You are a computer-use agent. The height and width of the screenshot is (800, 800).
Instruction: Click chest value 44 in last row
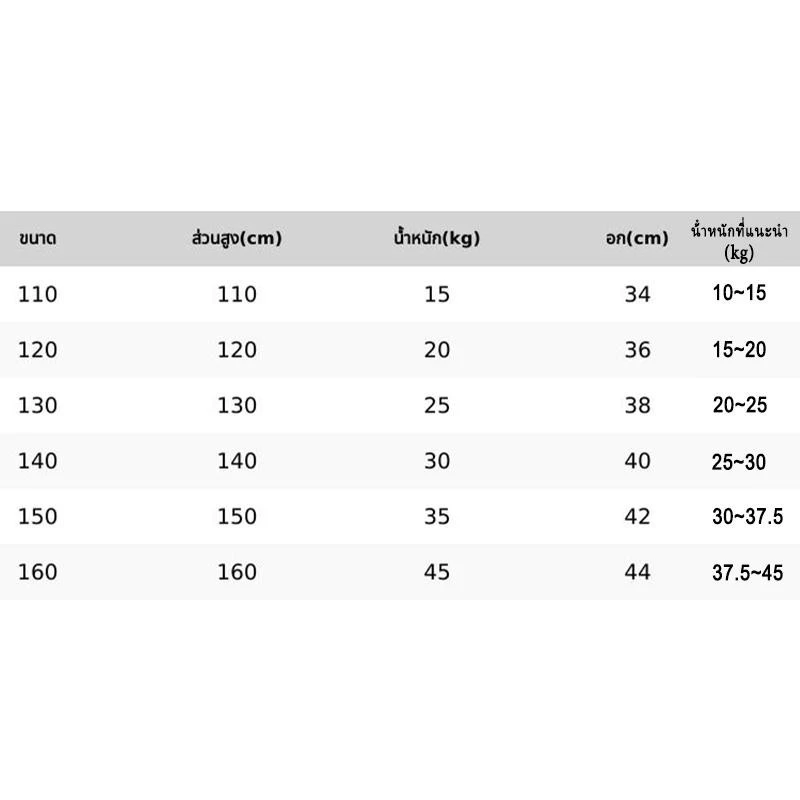pos(637,572)
